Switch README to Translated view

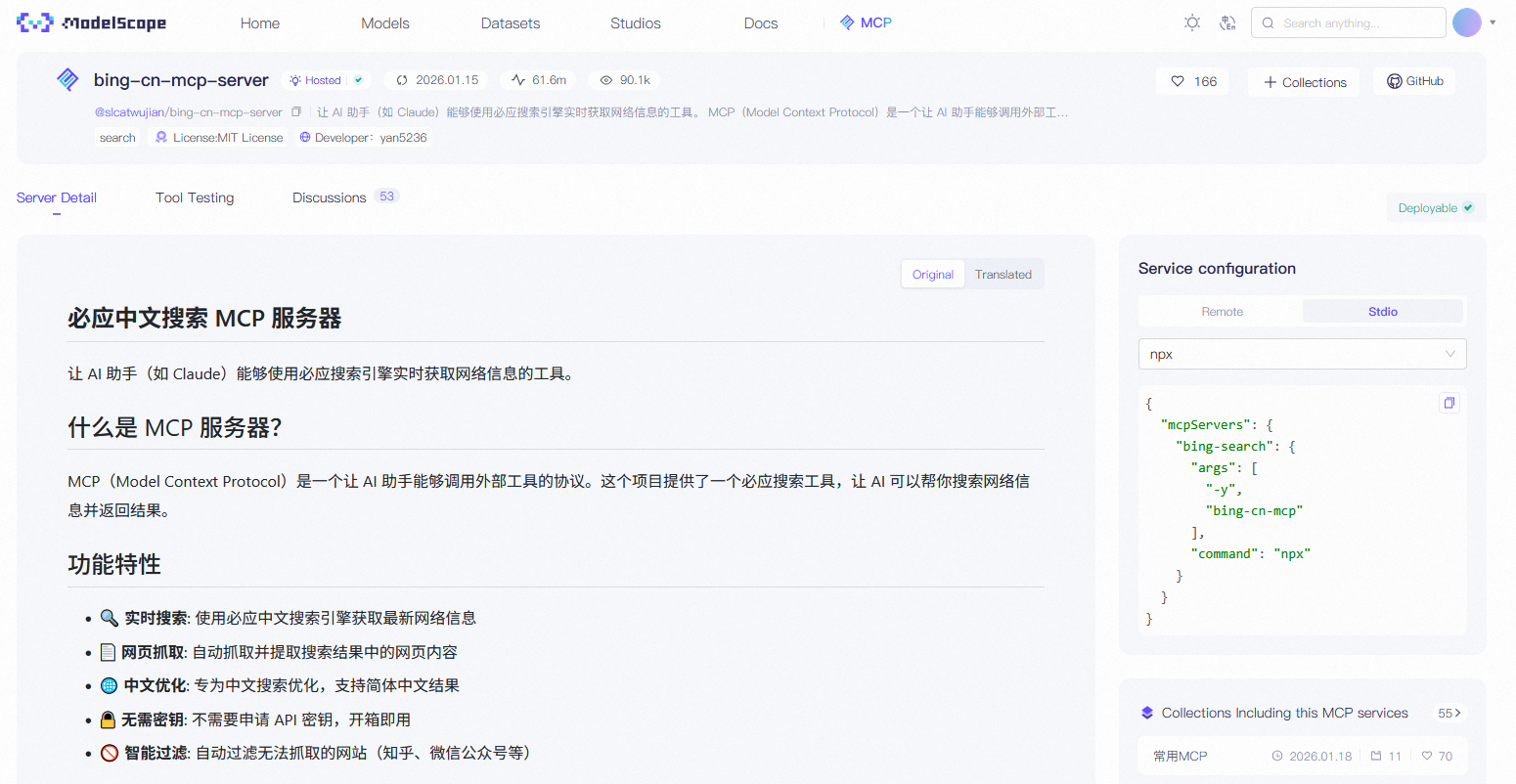click(x=1003, y=275)
